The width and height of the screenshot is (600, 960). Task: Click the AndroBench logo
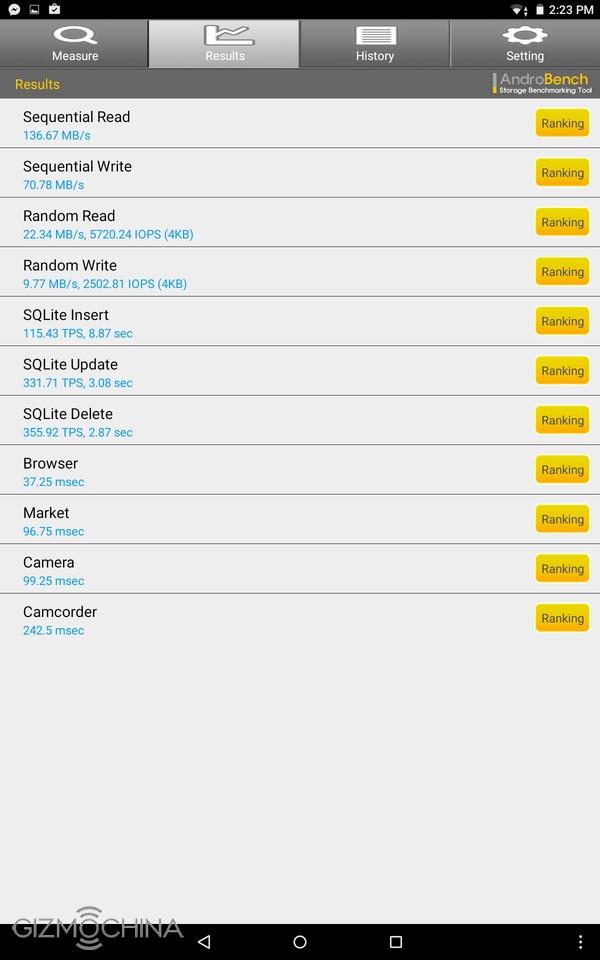541,84
